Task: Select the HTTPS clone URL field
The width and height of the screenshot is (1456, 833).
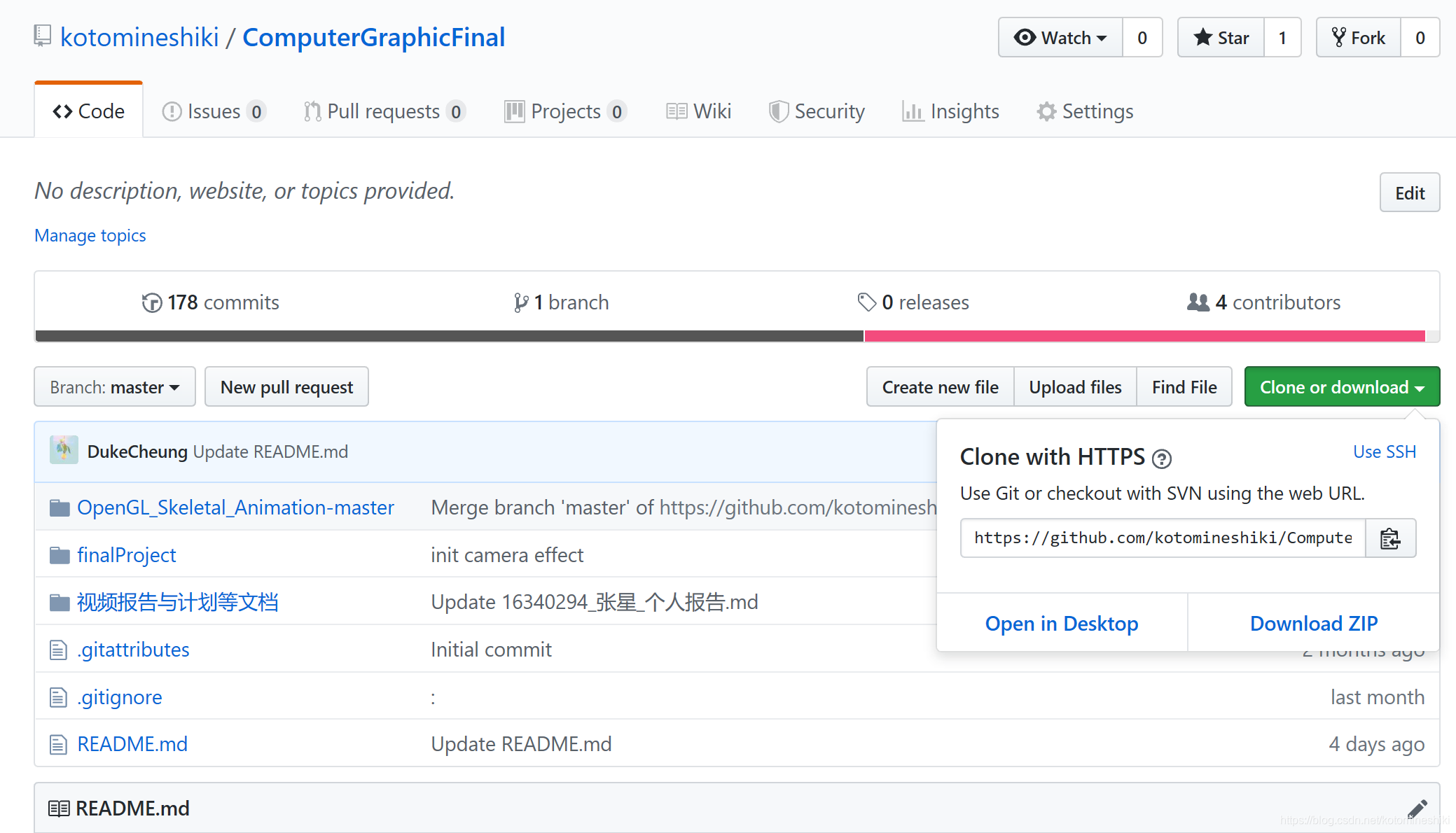Action: [1163, 538]
